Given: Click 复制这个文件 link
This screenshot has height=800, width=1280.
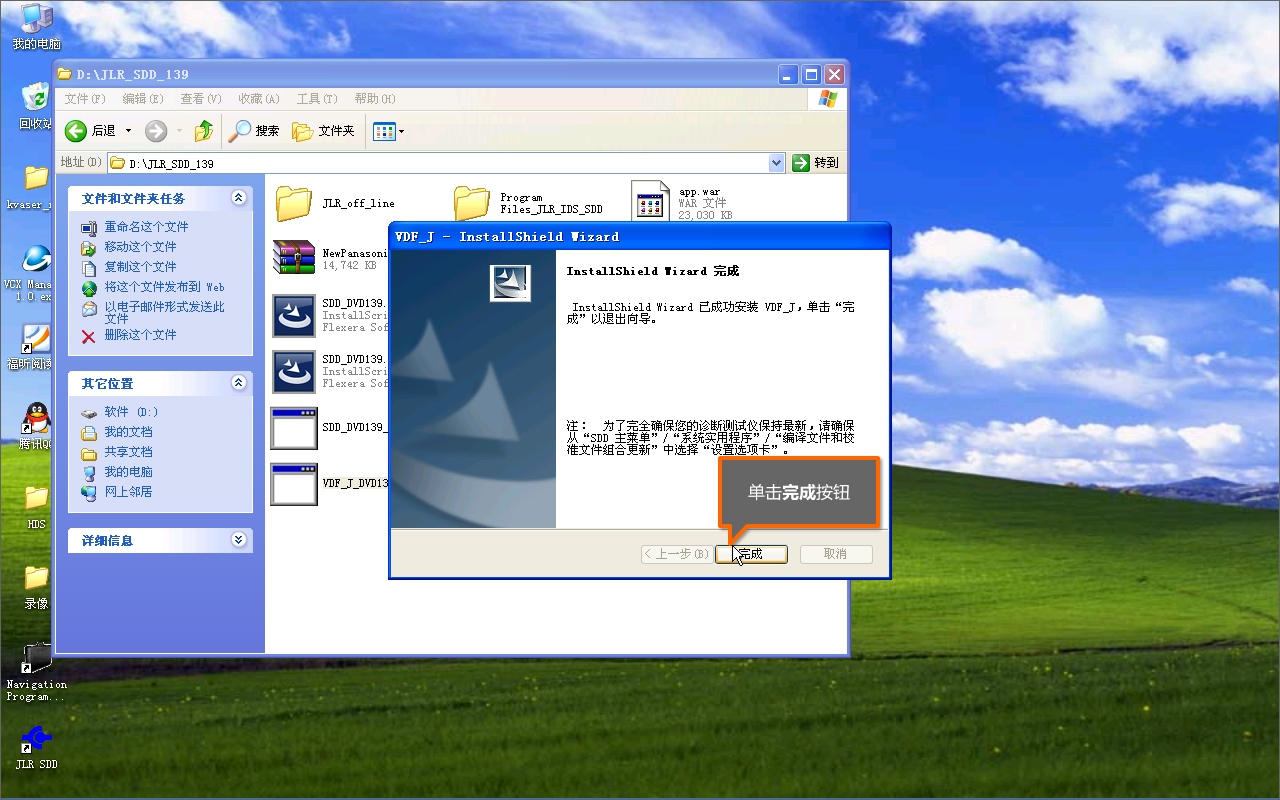Looking at the screenshot, I should tap(140, 267).
